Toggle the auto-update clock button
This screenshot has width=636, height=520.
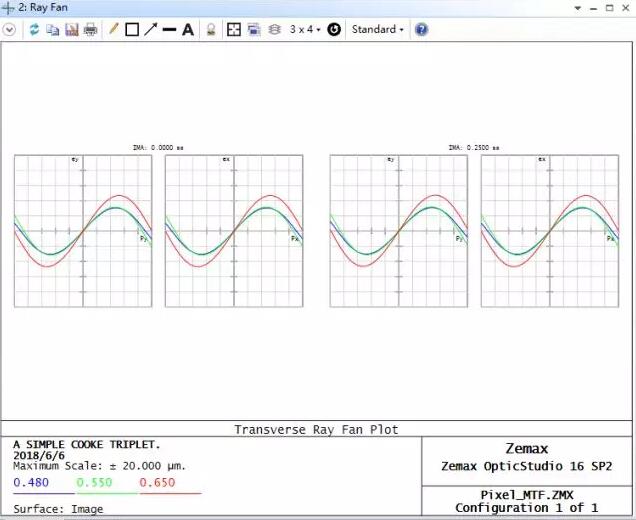pos(334,29)
